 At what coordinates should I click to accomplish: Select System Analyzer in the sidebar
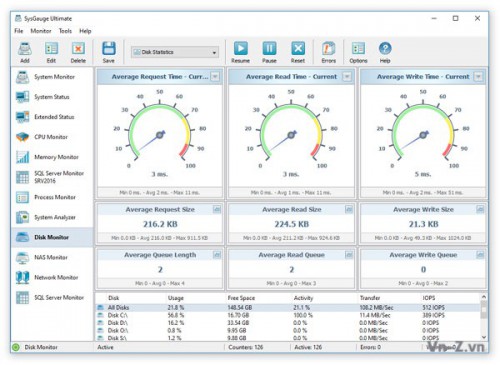tap(52, 217)
